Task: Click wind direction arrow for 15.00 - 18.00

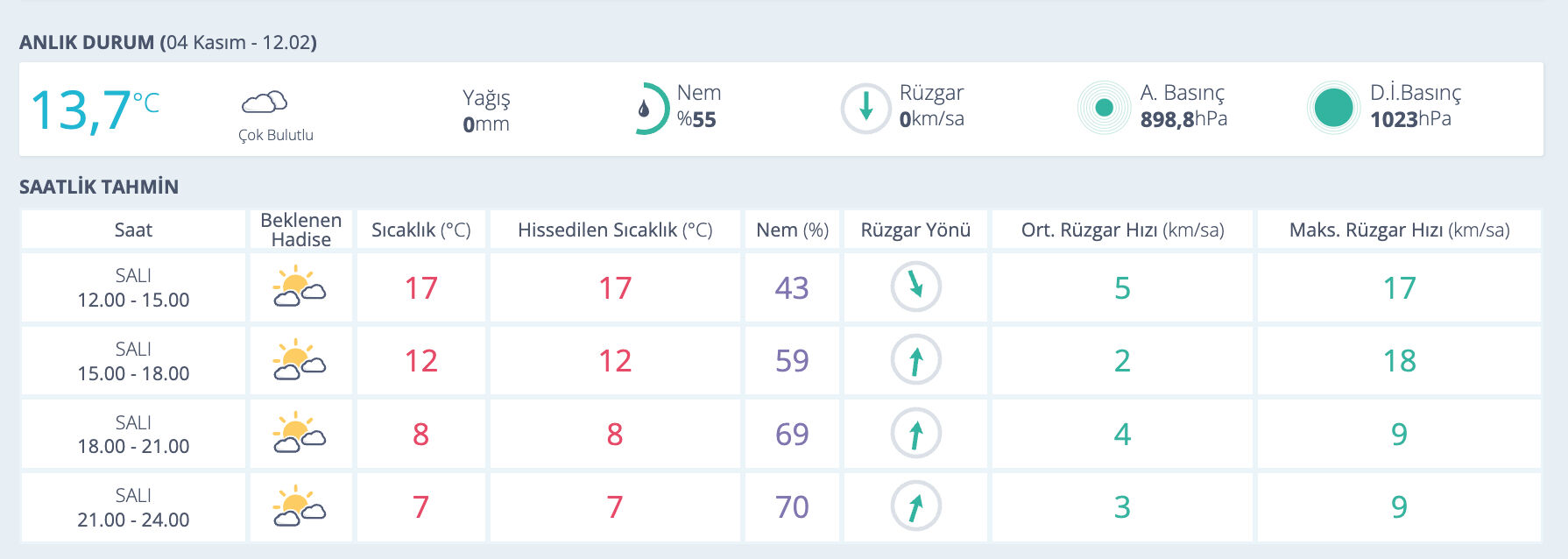Action: [915, 360]
